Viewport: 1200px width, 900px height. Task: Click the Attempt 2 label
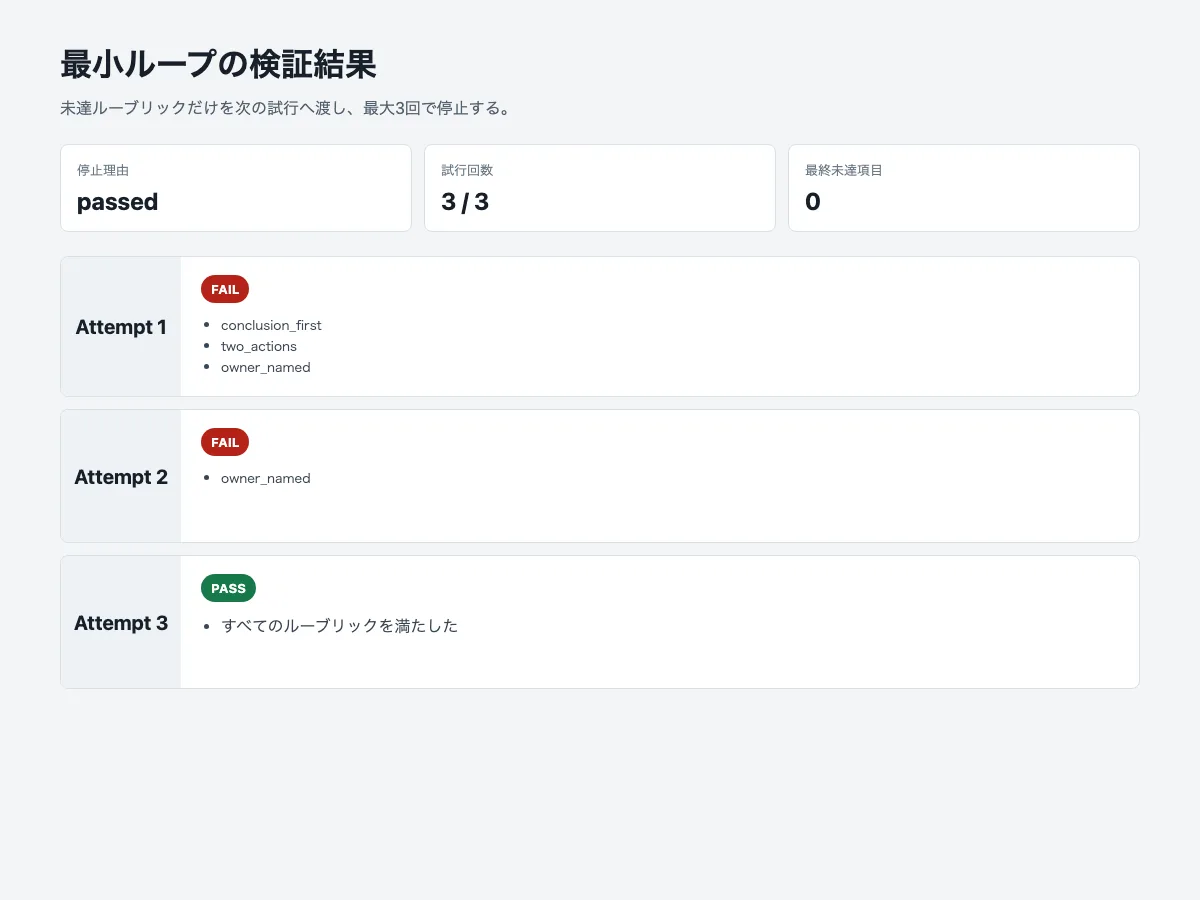pos(121,477)
